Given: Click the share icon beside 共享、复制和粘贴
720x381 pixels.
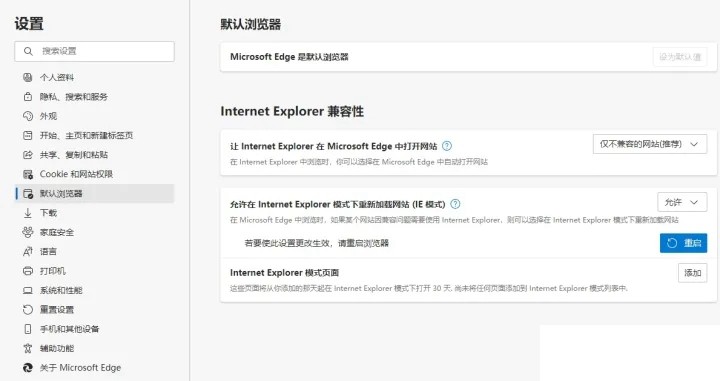Looking at the screenshot, I should [x=28, y=155].
